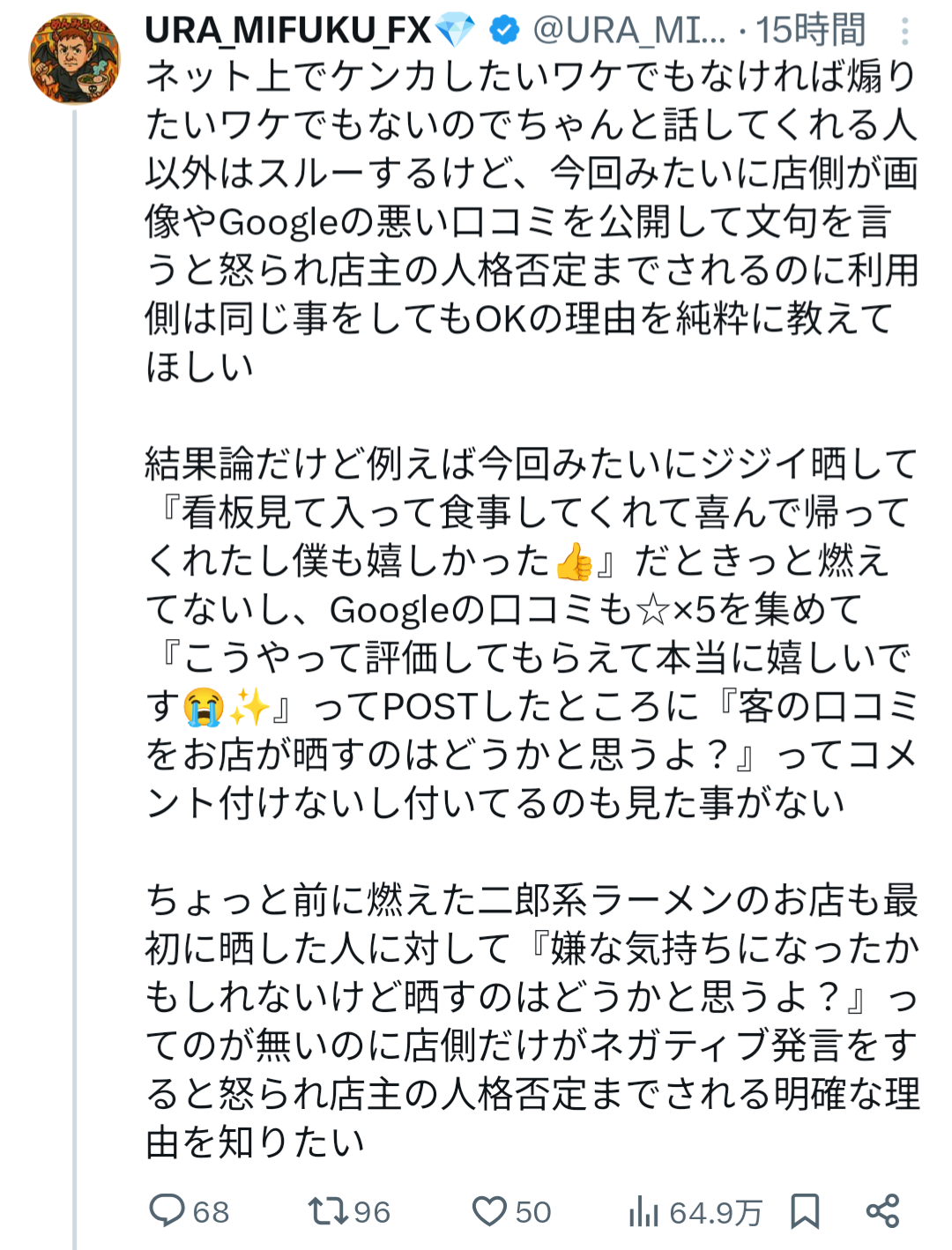The width and height of the screenshot is (952, 1250).
Task: Click the 15時間 timestamp
Action: pyautogui.click(x=811, y=31)
